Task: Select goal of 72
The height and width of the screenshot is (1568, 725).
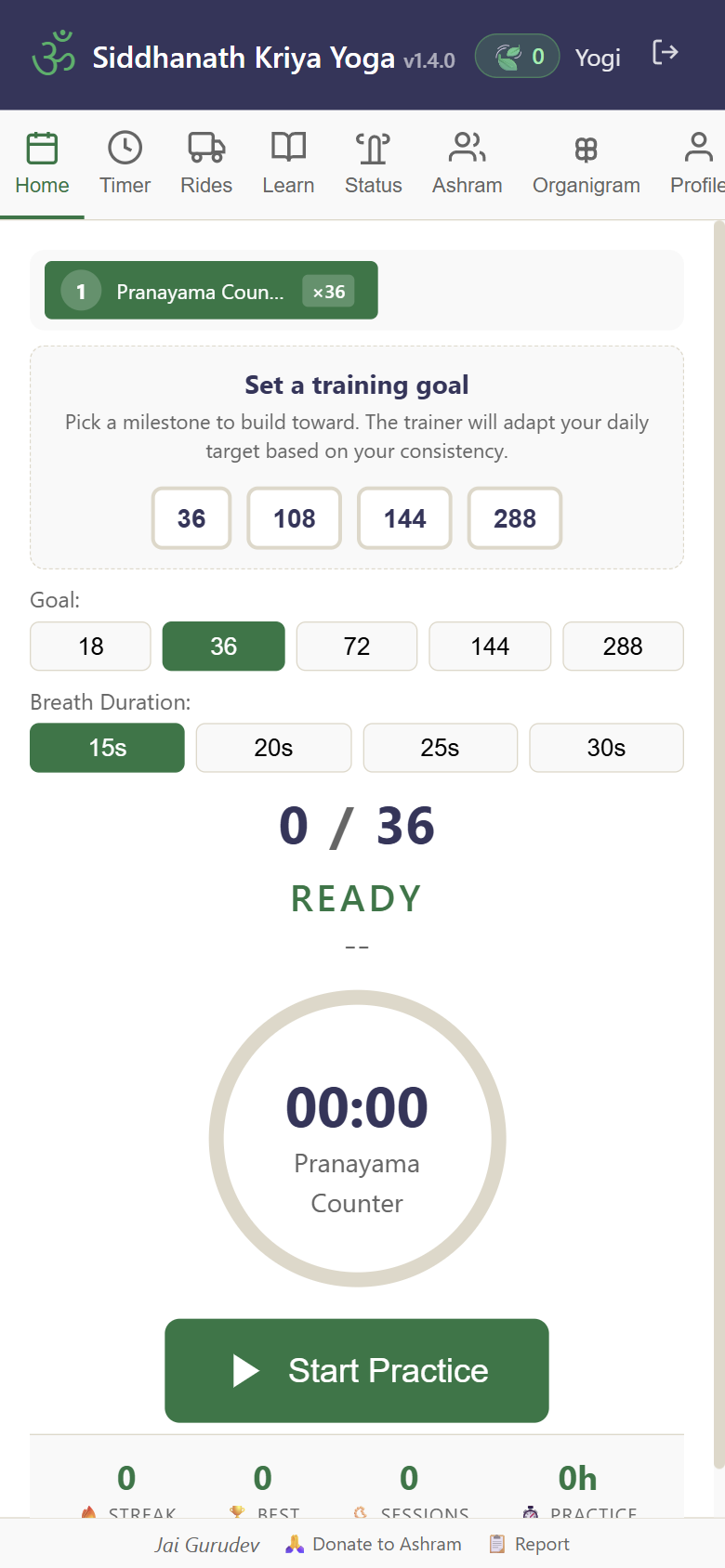Action: click(x=356, y=646)
